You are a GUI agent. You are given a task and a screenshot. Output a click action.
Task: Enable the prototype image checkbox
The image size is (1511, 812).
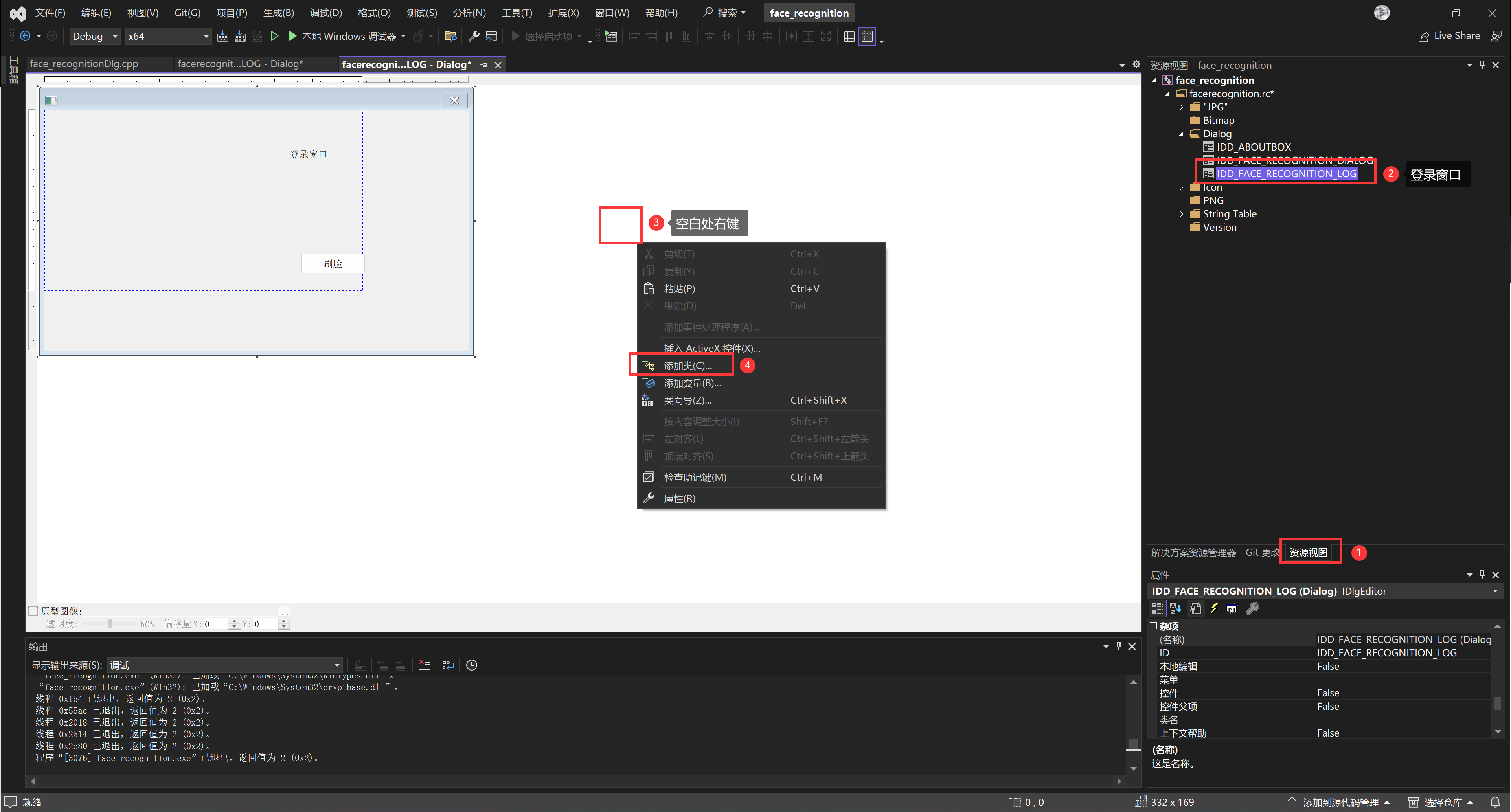click(33, 611)
